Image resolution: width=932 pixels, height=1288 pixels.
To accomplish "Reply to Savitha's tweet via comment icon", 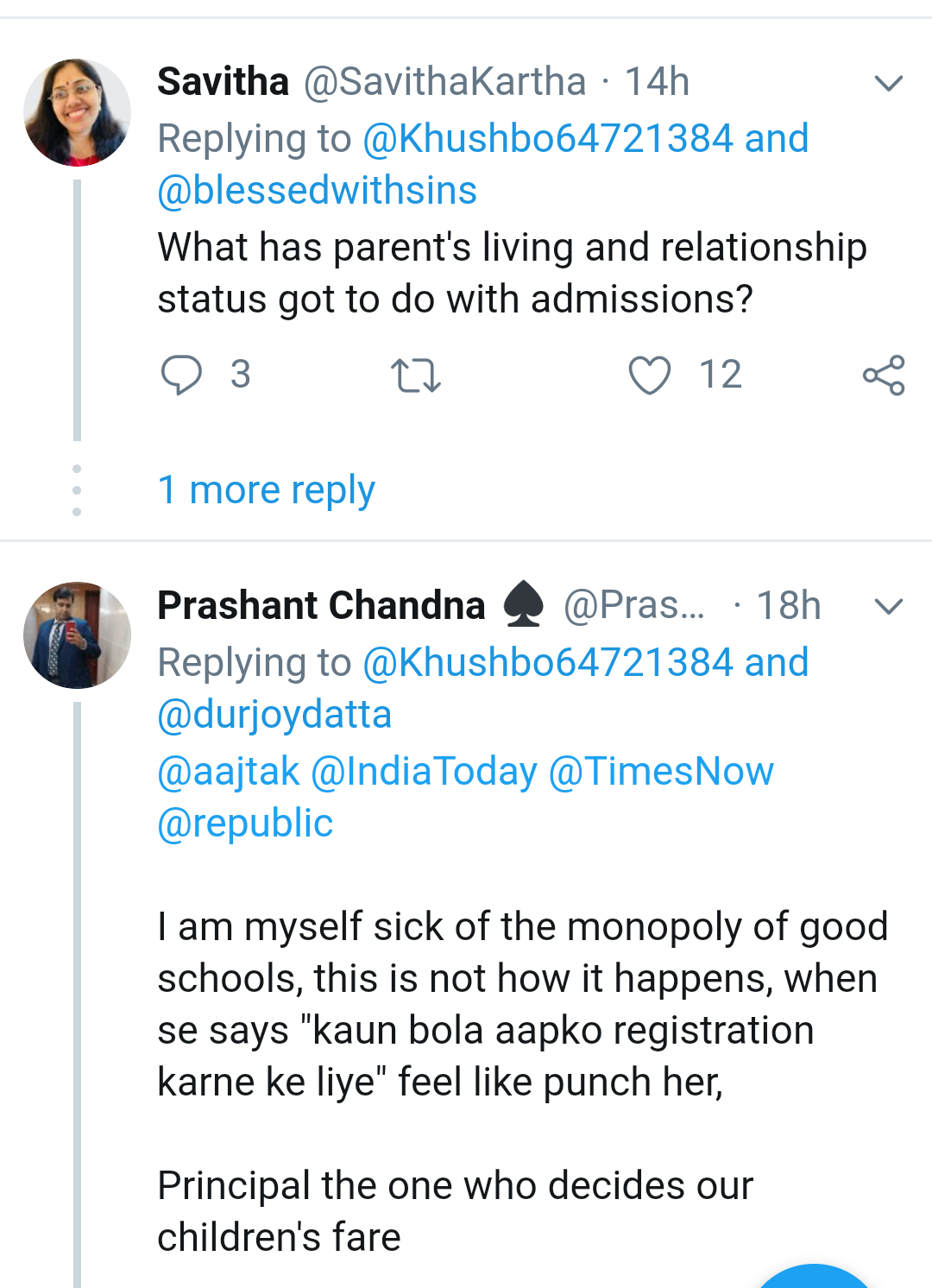I will pyautogui.click(x=181, y=375).
